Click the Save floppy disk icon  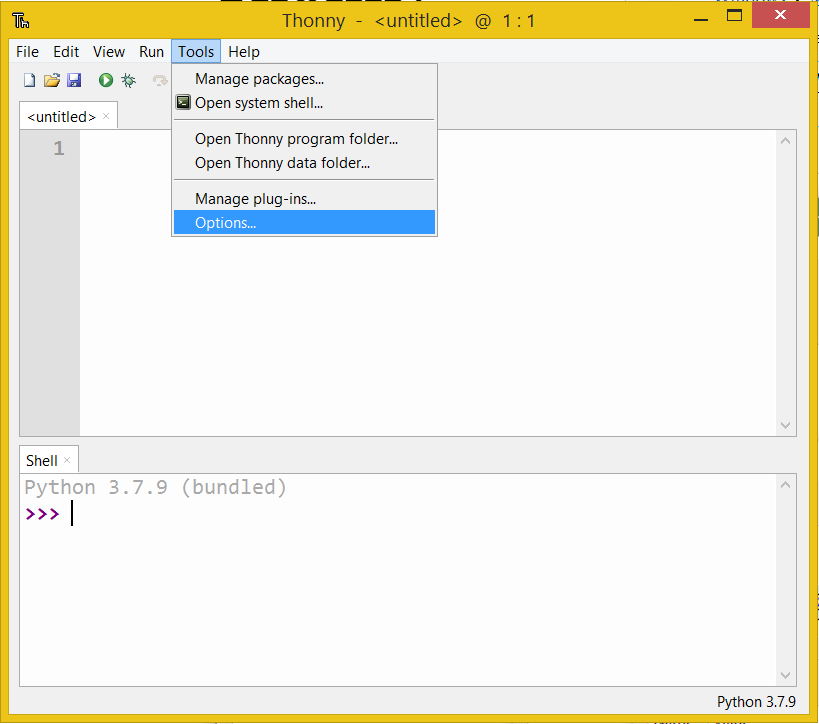74,80
